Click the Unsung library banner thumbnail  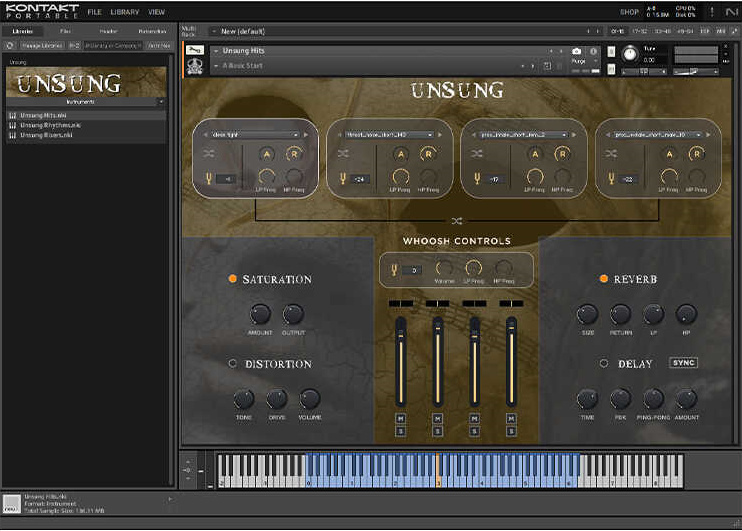tap(86, 82)
